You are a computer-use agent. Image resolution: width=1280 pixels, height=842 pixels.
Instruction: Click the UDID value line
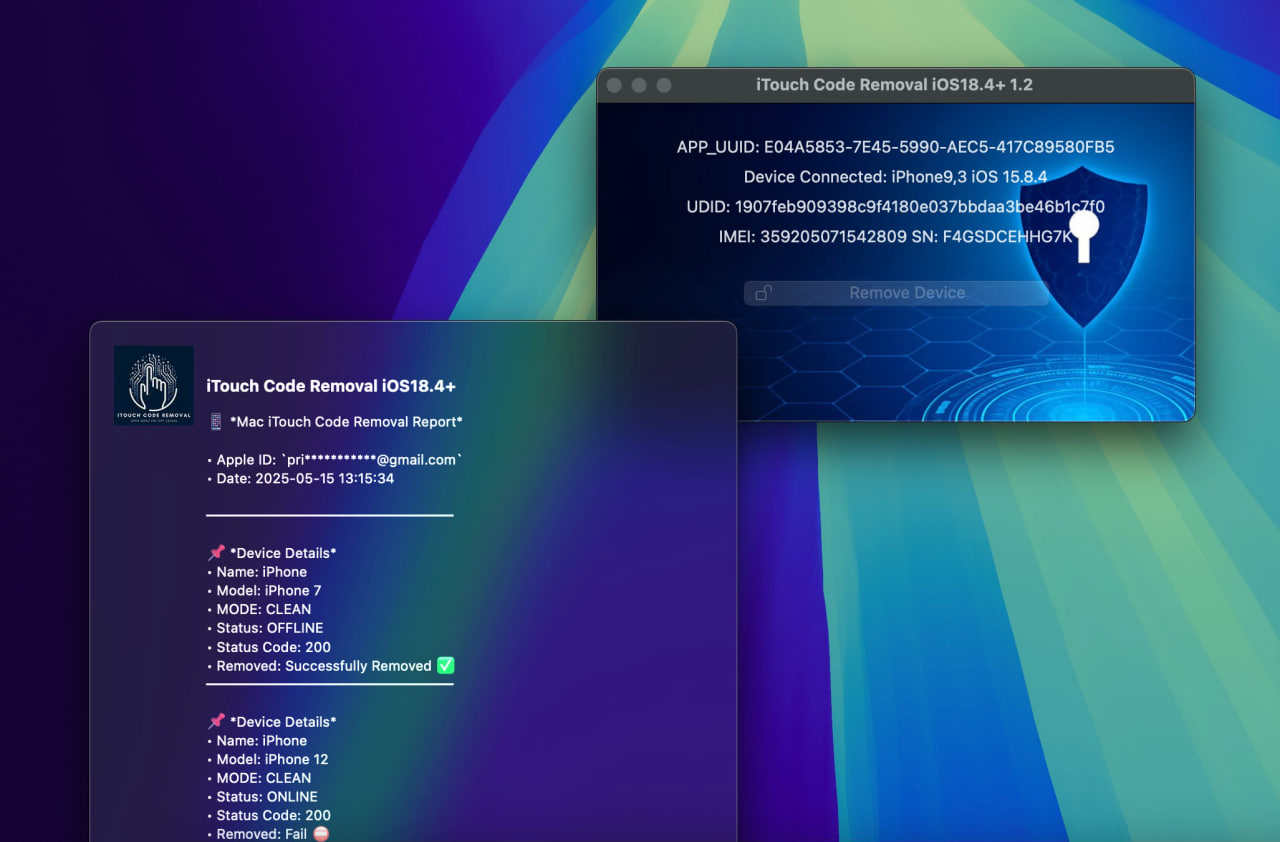click(895, 207)
